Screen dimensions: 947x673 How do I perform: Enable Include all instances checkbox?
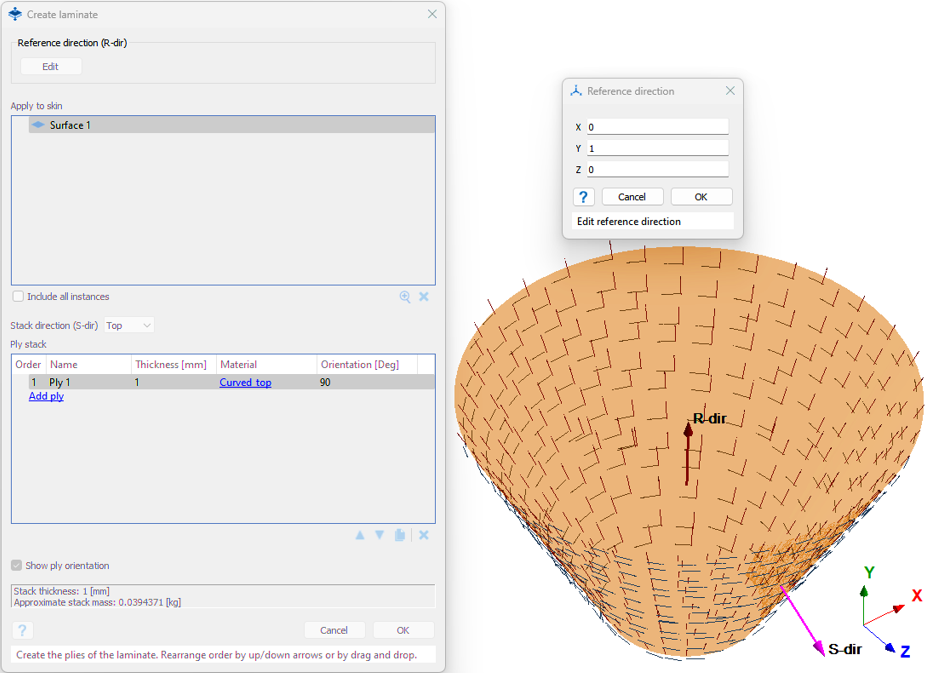[18, 297]
